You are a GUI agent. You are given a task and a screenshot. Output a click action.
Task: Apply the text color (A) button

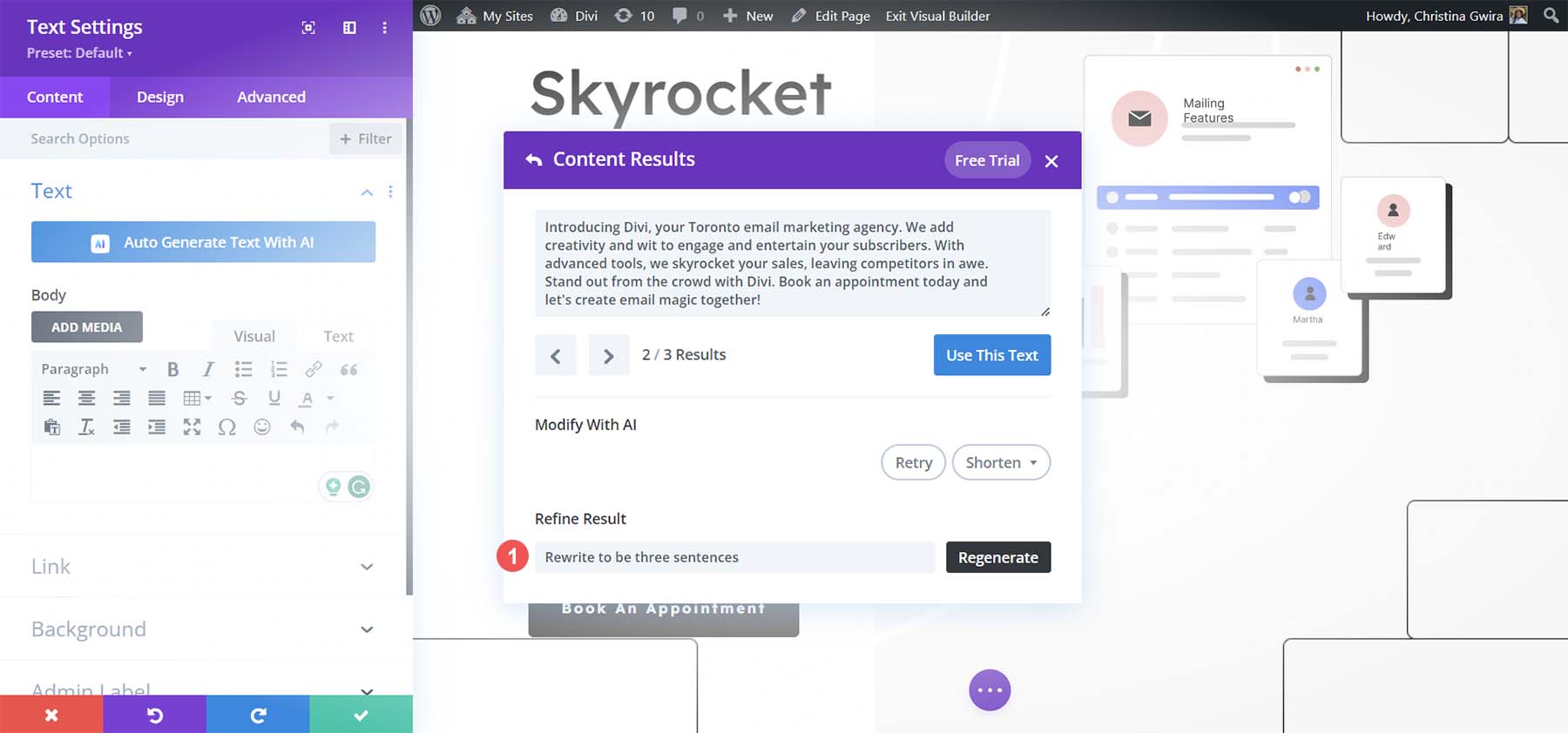coord(306,399)
